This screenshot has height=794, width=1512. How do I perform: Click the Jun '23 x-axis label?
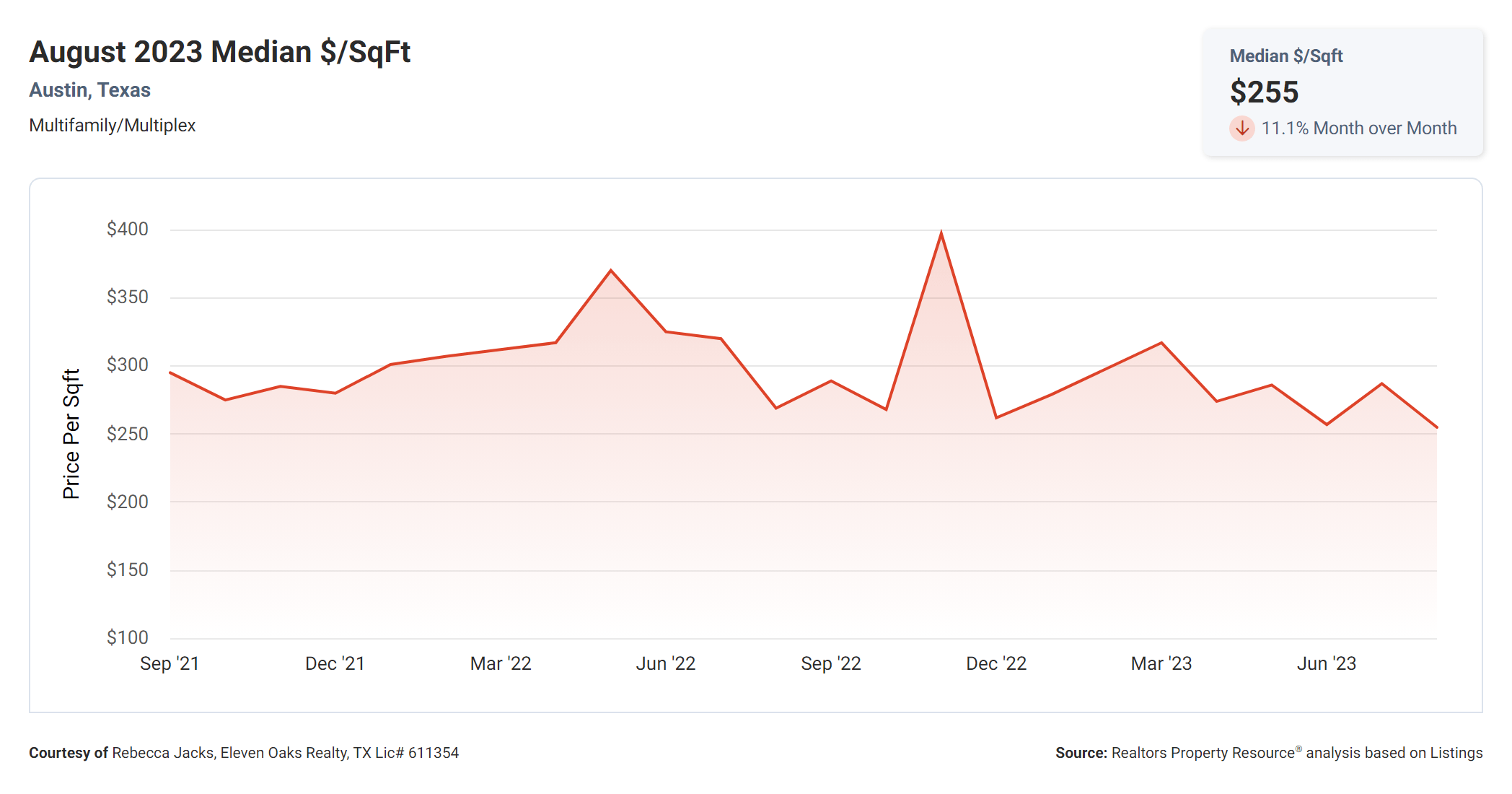pyautogui.click(x=1326, y=663)
